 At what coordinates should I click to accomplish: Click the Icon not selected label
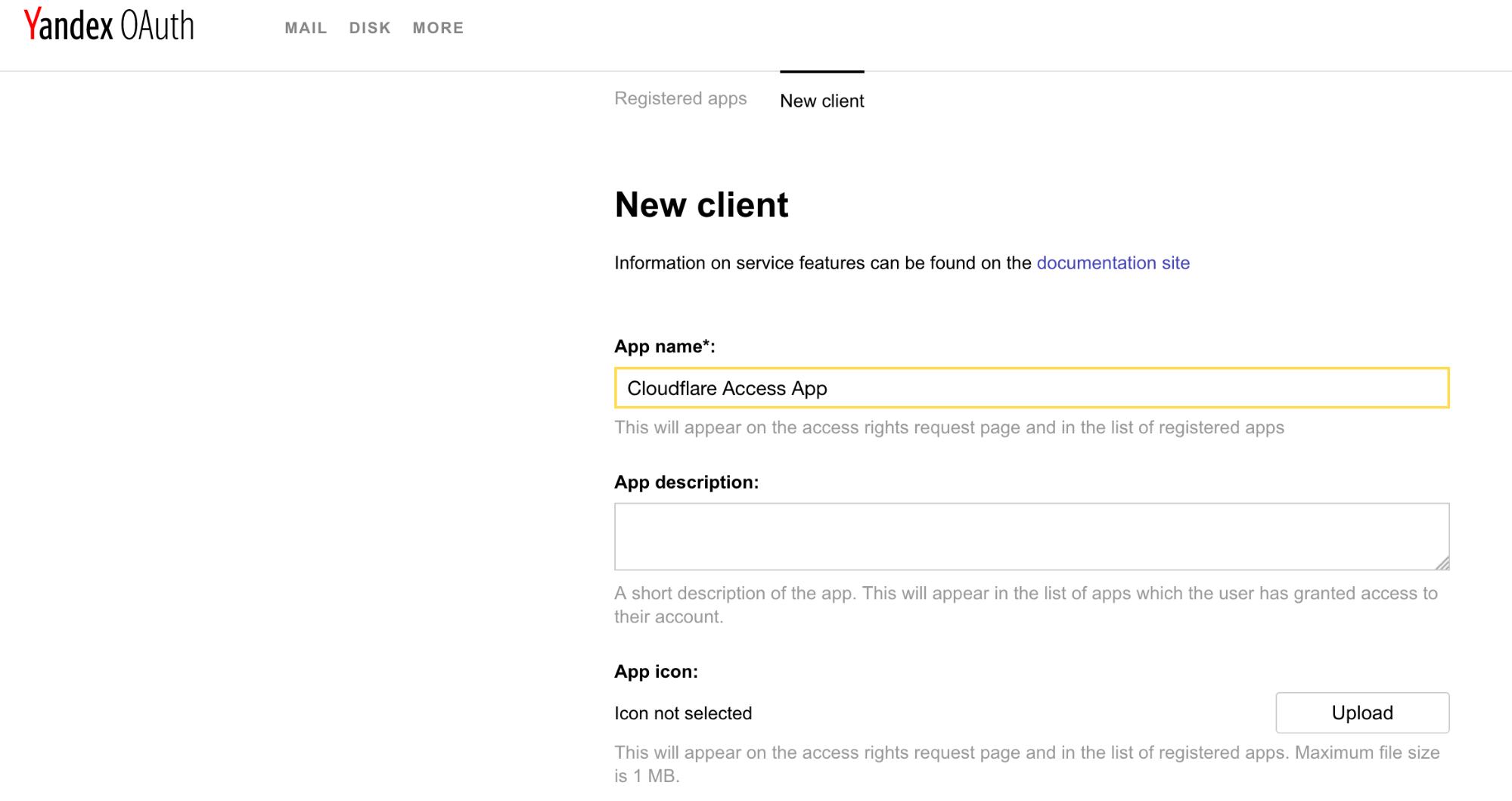(x=682, y=713)
